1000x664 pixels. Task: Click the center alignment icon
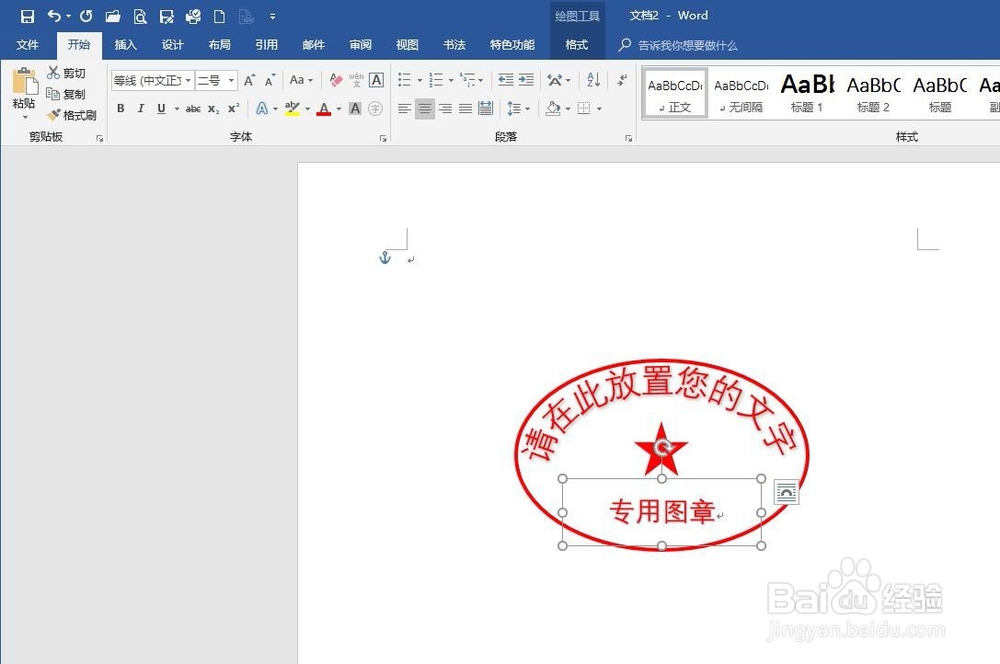(x=424, y=106)
